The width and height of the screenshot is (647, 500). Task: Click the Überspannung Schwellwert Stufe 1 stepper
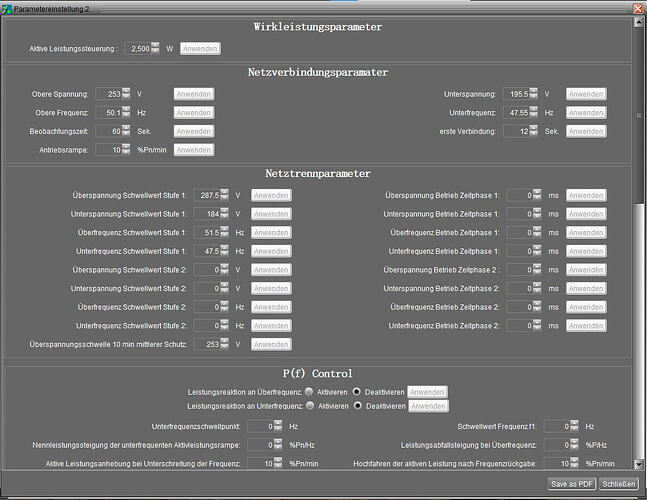[x=224, y=195]
